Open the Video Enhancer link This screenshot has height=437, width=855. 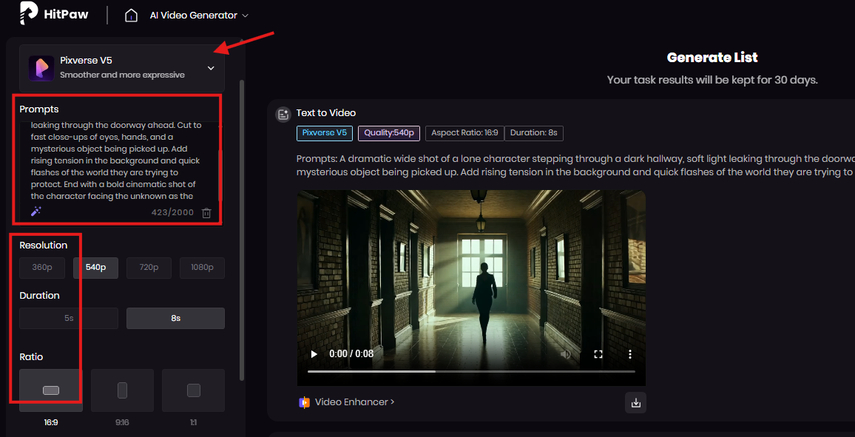tap(354, 402)
